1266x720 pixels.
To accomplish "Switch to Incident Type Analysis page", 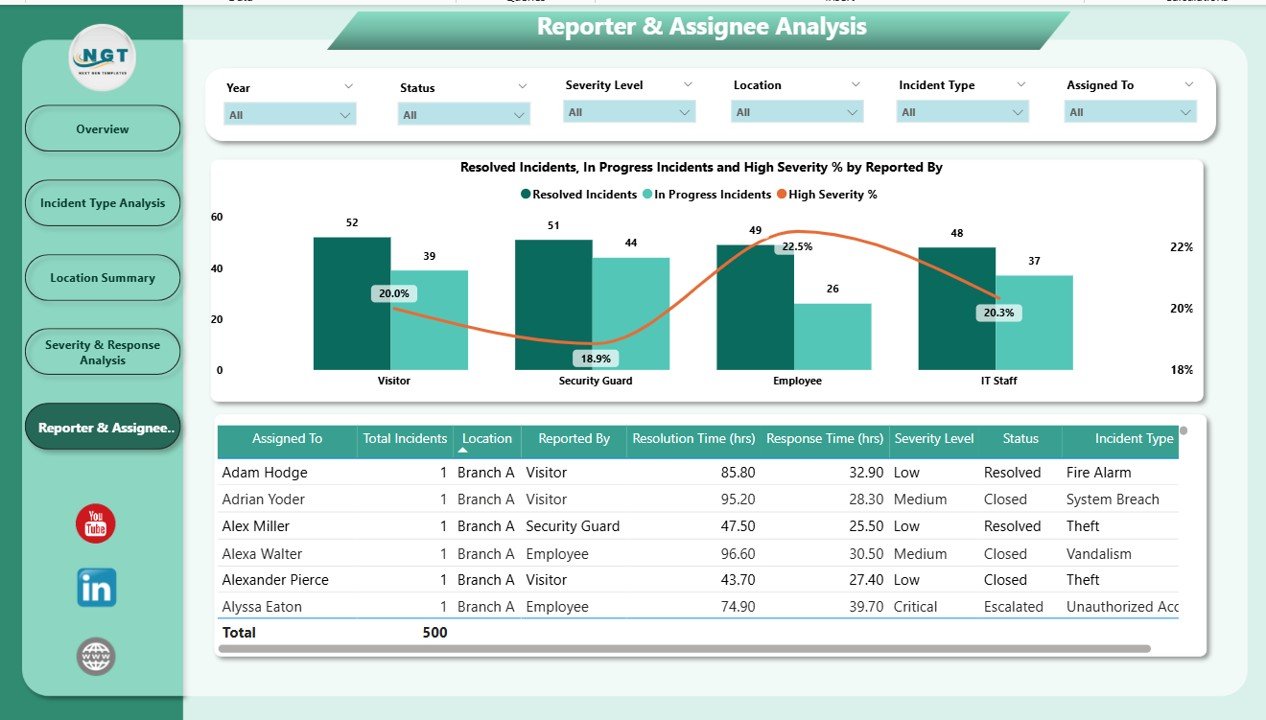I will click(102, 203).
